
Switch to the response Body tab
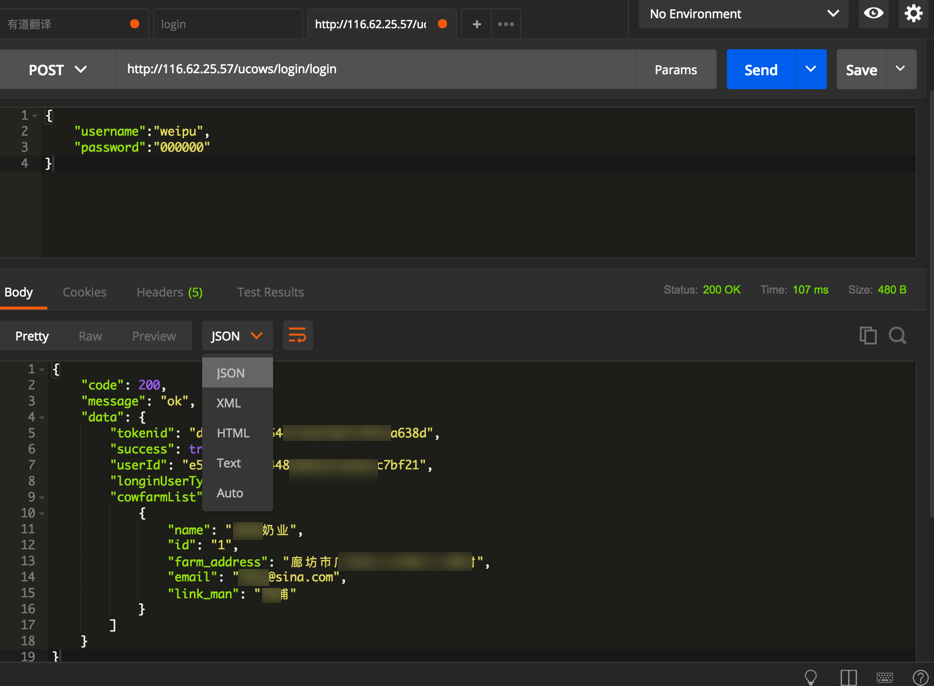pos(18,292)
